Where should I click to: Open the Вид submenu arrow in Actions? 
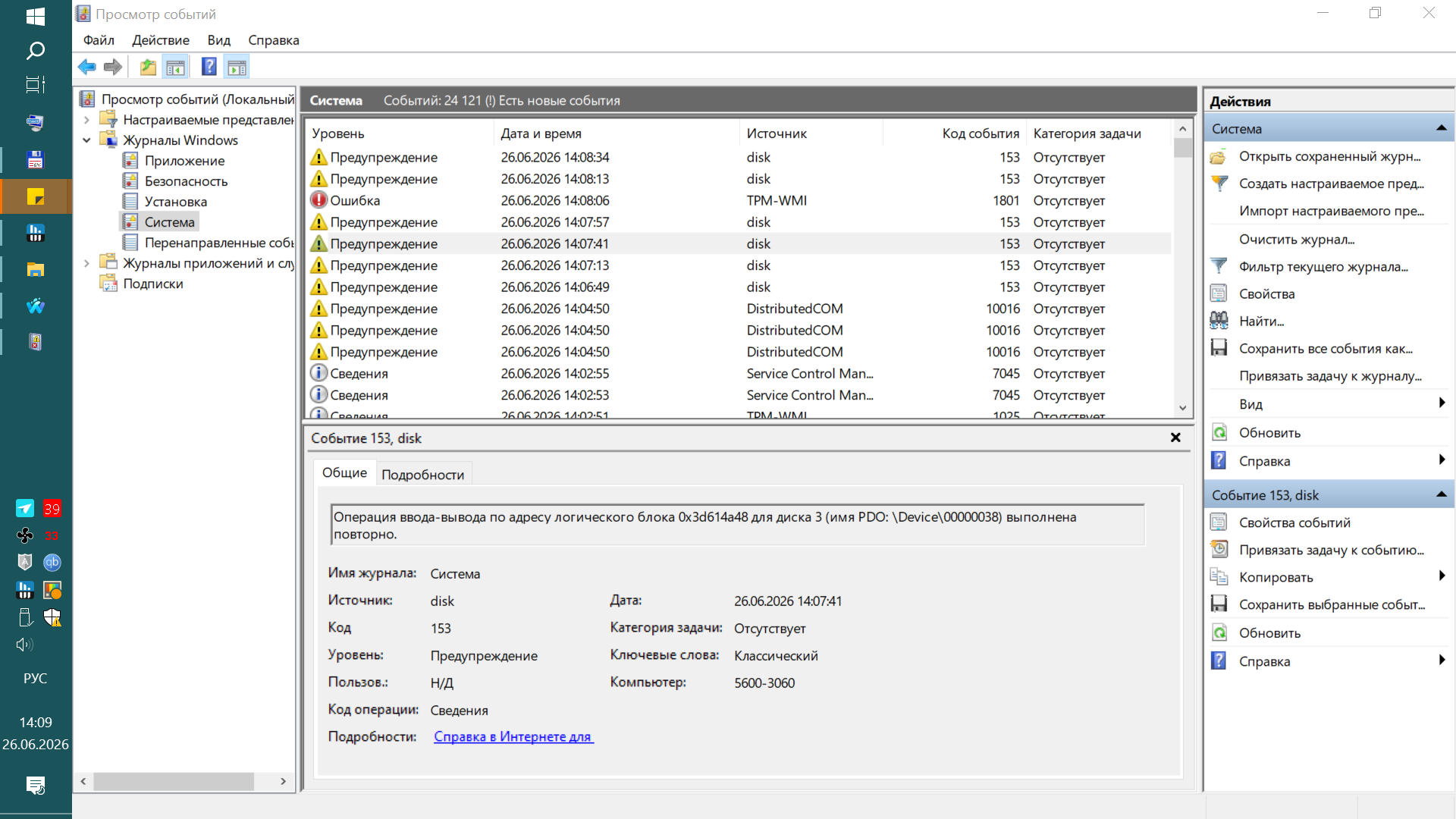(1442, 403)
